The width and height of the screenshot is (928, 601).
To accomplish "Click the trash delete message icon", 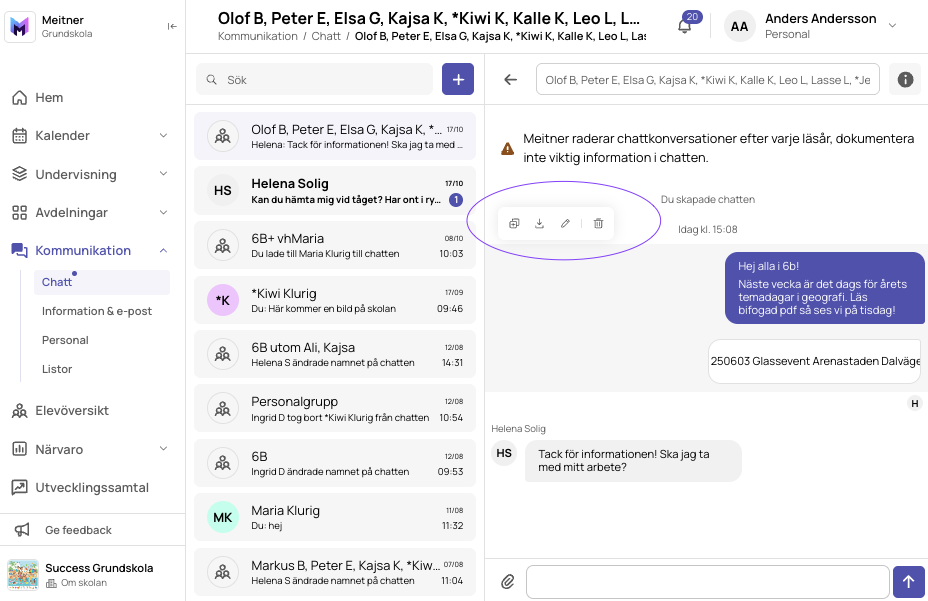I will click(x=598, y=223).
